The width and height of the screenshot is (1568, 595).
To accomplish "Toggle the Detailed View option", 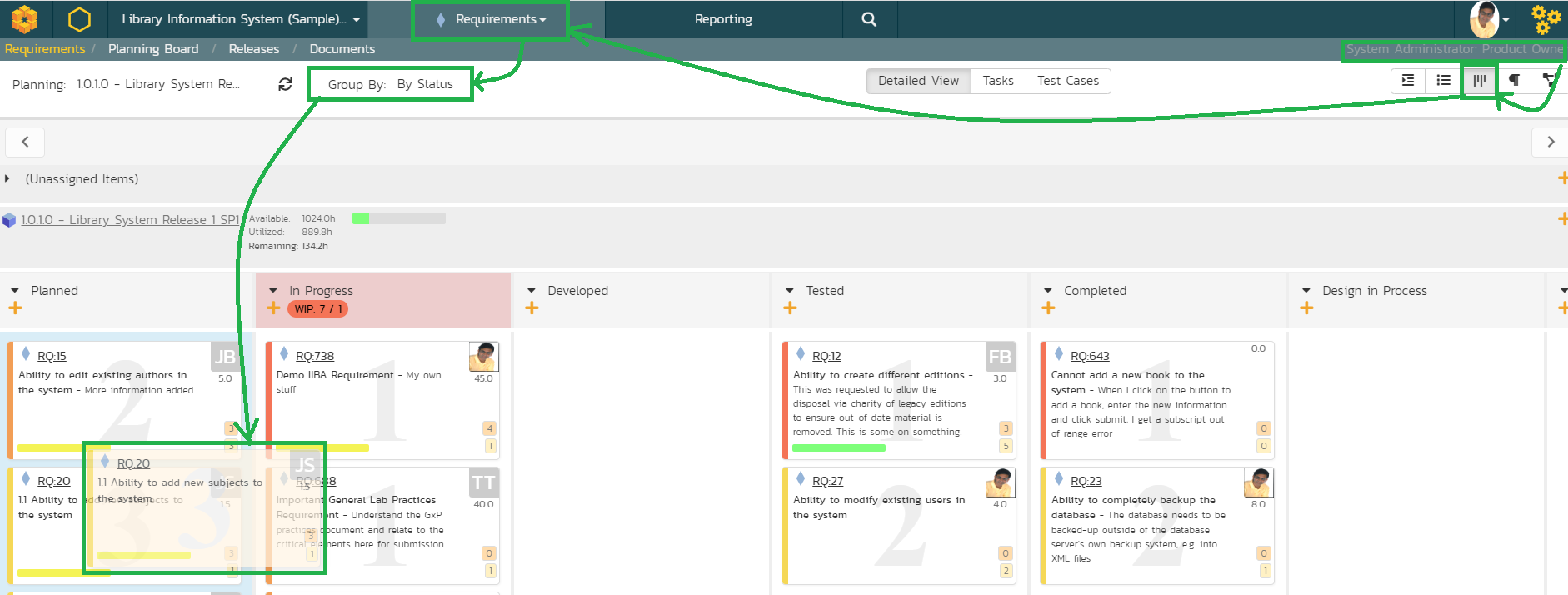I will pyautogui.click(x=918, y=81).
